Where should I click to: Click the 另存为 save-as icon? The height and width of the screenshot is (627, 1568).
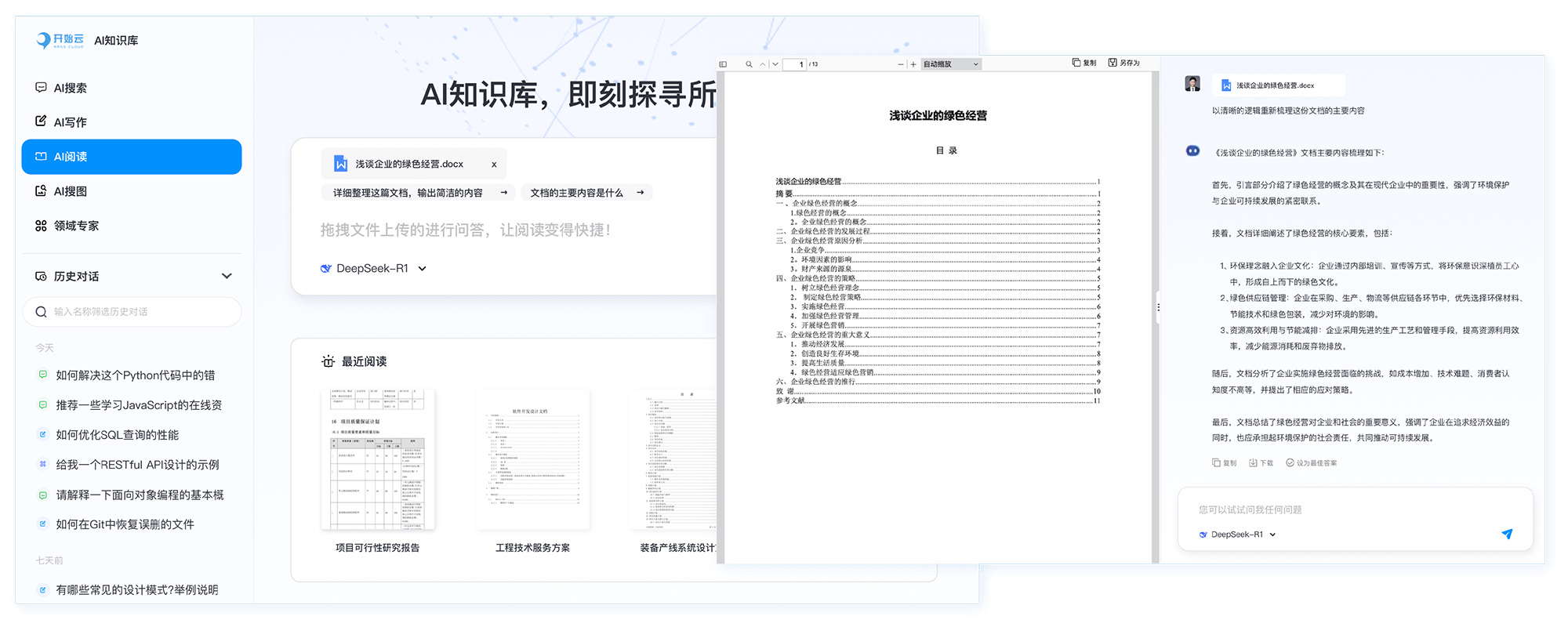point(1112,63)
